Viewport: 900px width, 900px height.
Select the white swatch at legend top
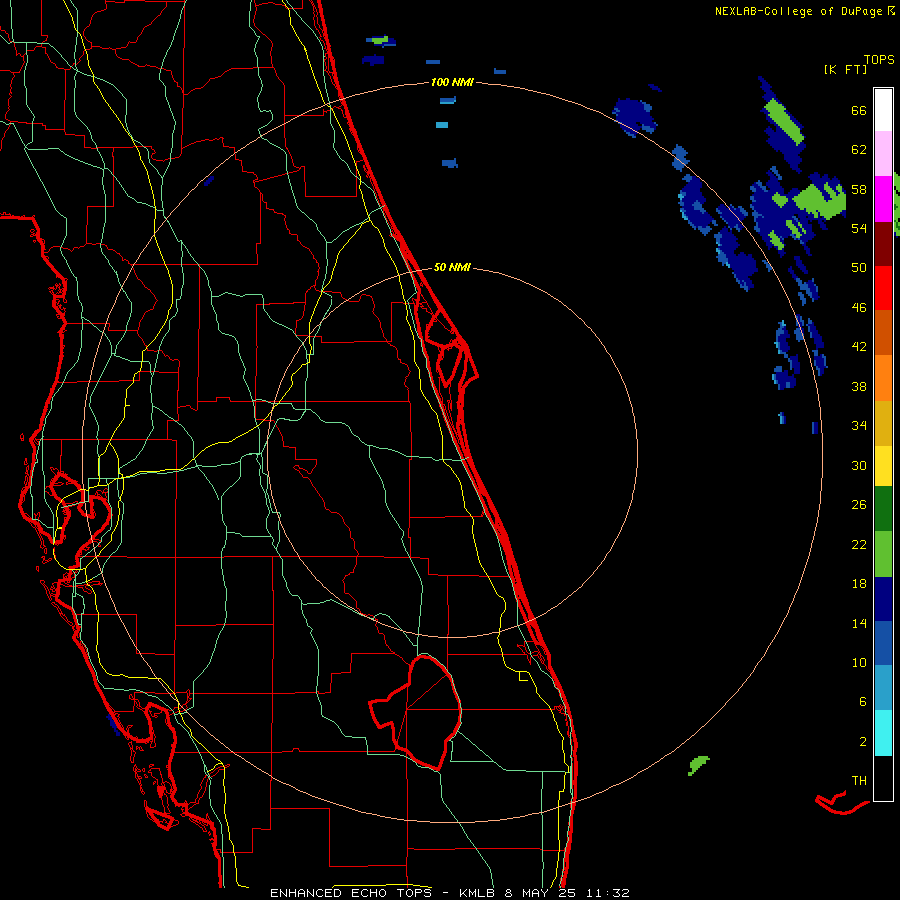coord(883,110)
